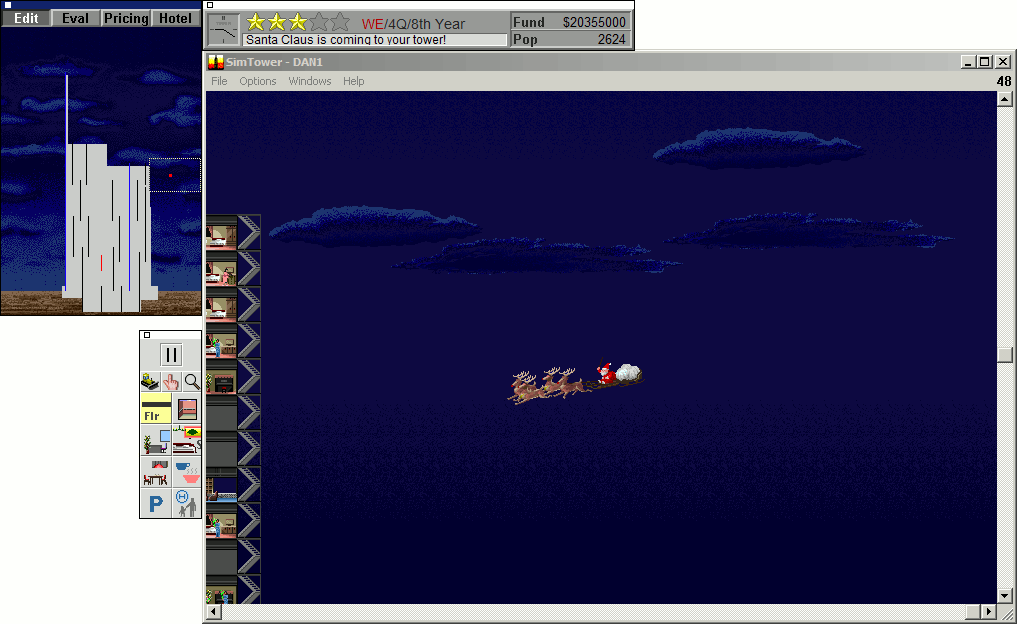Pause the game with the pause button
1017x624 pixels.
point(171,355)
